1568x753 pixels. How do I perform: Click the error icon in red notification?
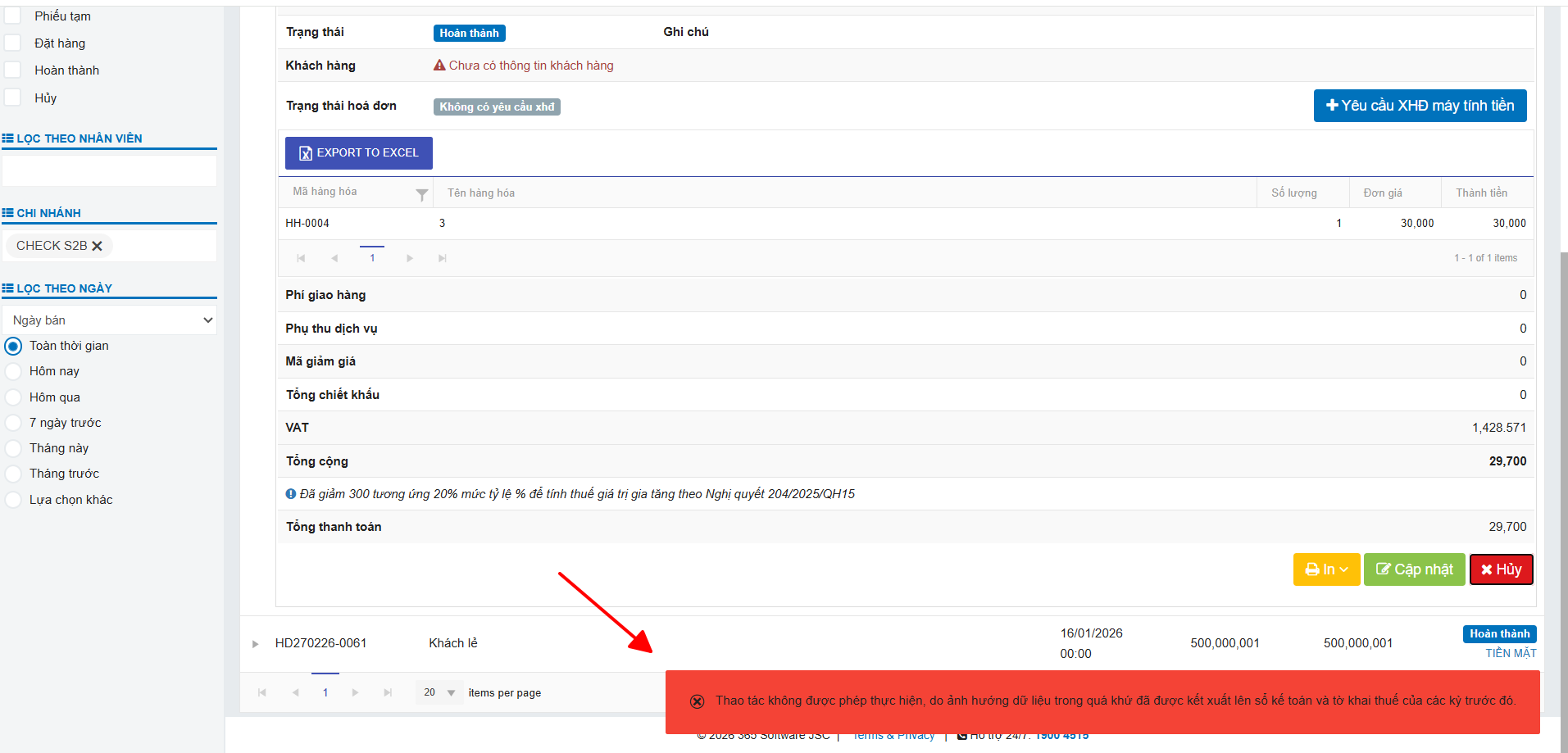tap(697, 701)
